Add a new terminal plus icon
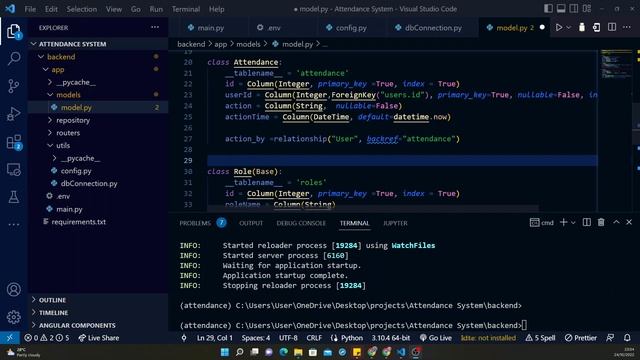This screenshot has height=360, width=640. pos(563,222)
